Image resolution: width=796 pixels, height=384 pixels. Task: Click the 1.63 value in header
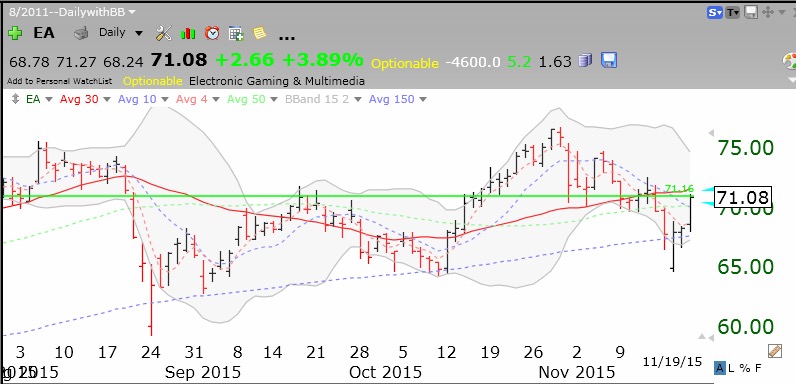point(555,62)
